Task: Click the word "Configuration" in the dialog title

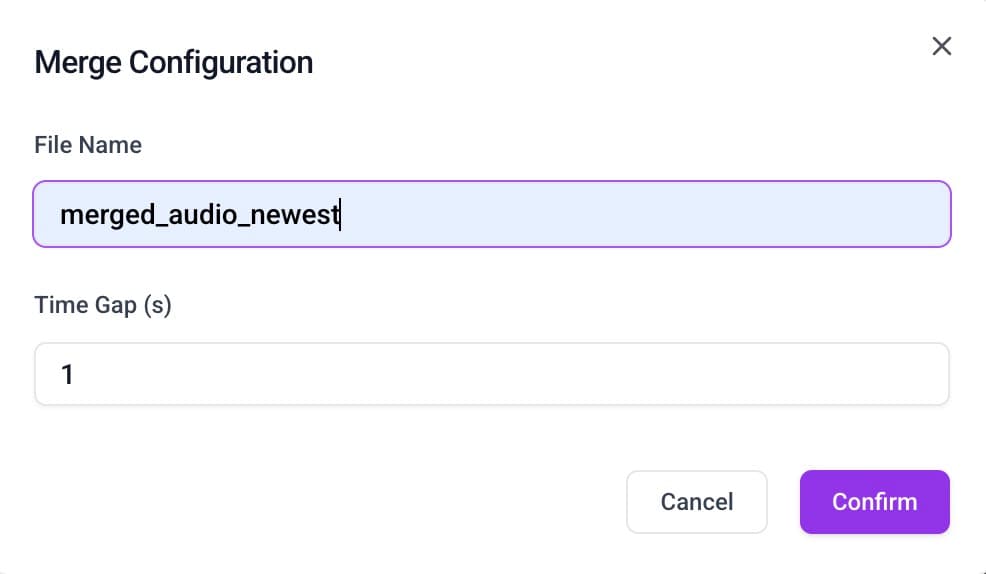Action: (x=221, y=63)
